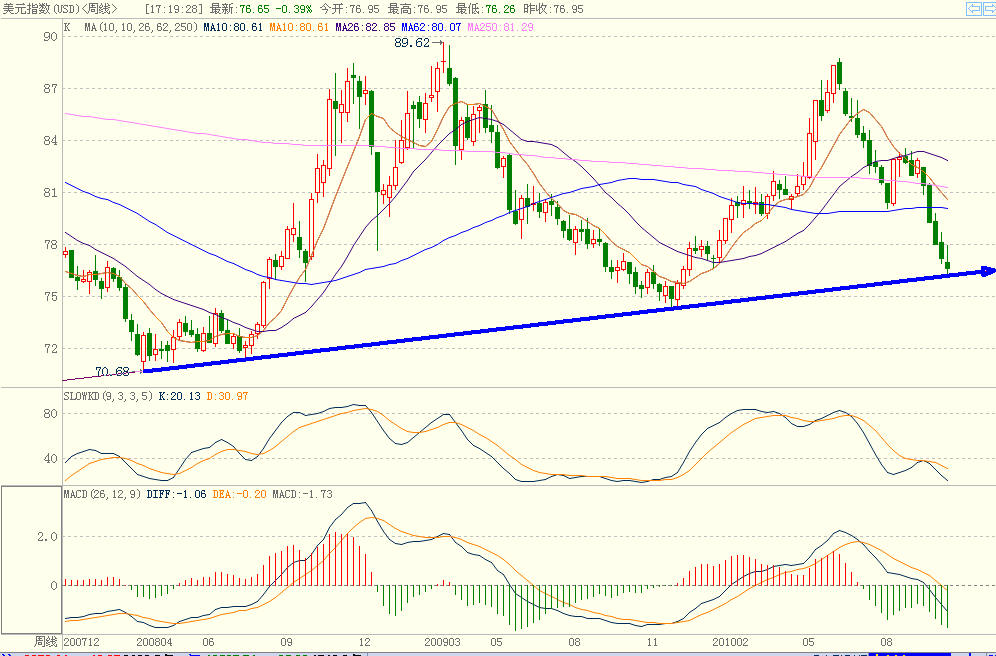
Task: Click the MA26:82.85 legend value
Action: point(365,27)
